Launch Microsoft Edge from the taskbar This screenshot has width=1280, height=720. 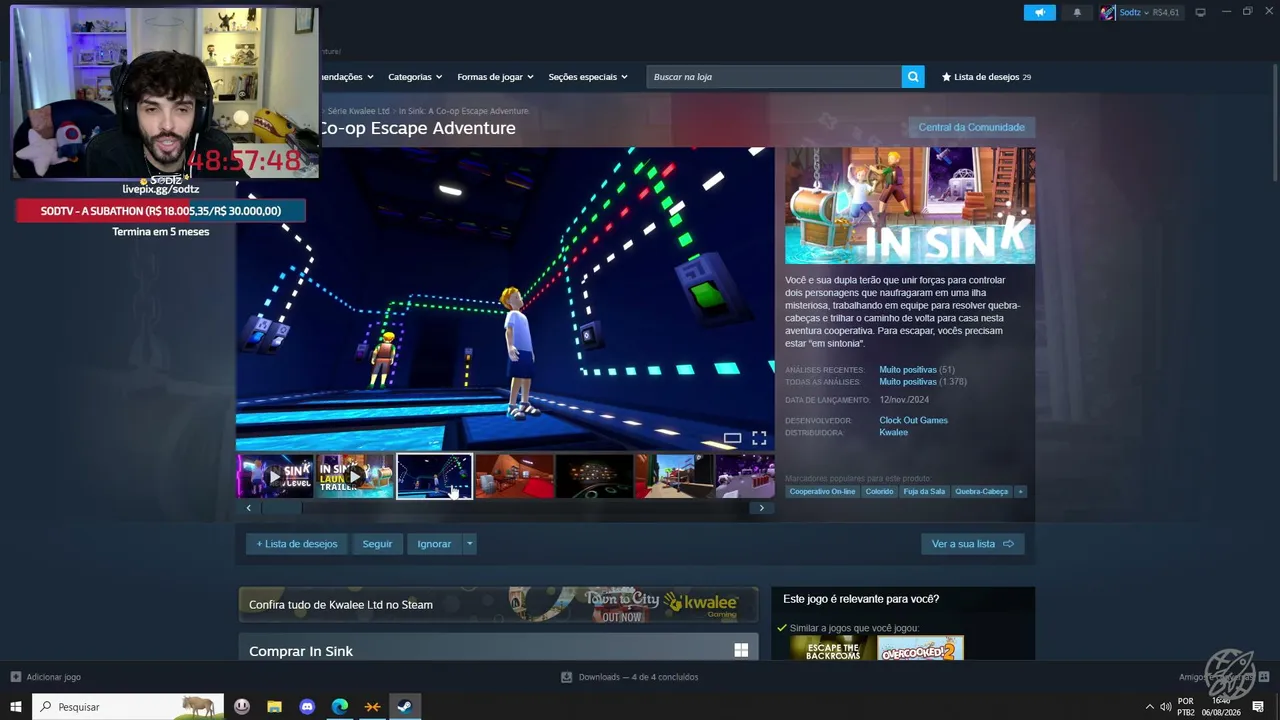point(340,707)
